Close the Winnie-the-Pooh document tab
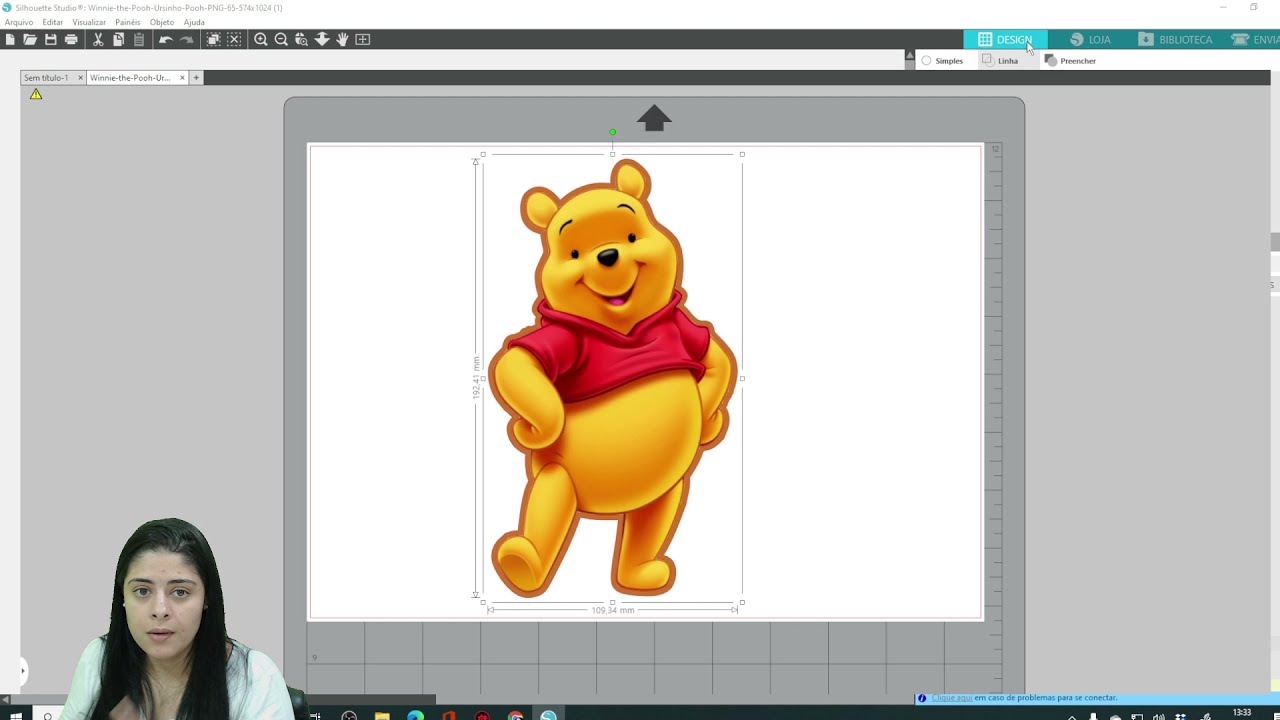Screen dimensions: 1280x720 (x=182, y=78)
